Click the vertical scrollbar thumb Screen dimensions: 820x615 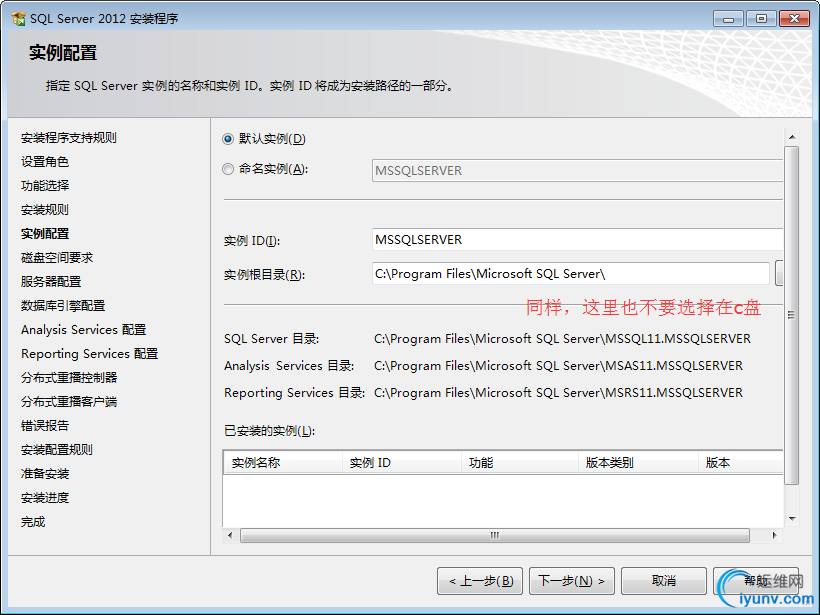tap(792, 315)
